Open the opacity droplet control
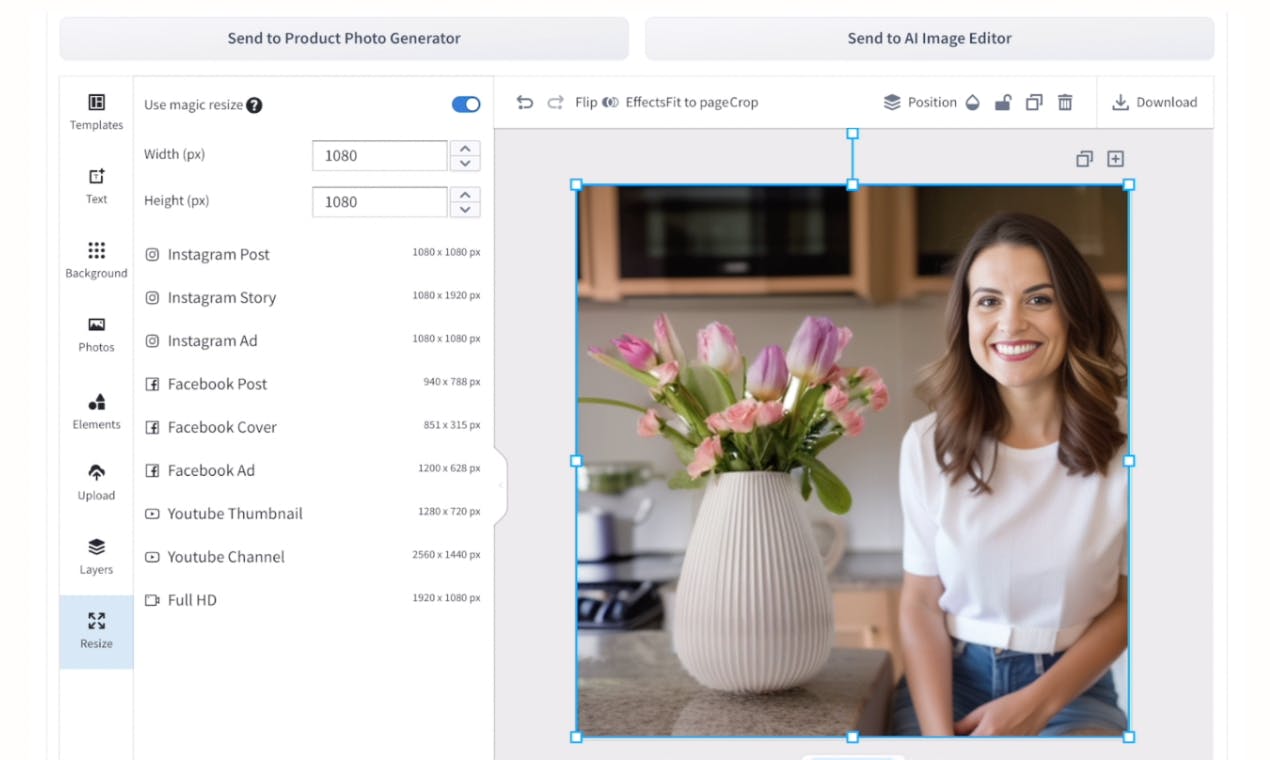The height and width of the screenshot is (760, 1270). click(972, 102)
